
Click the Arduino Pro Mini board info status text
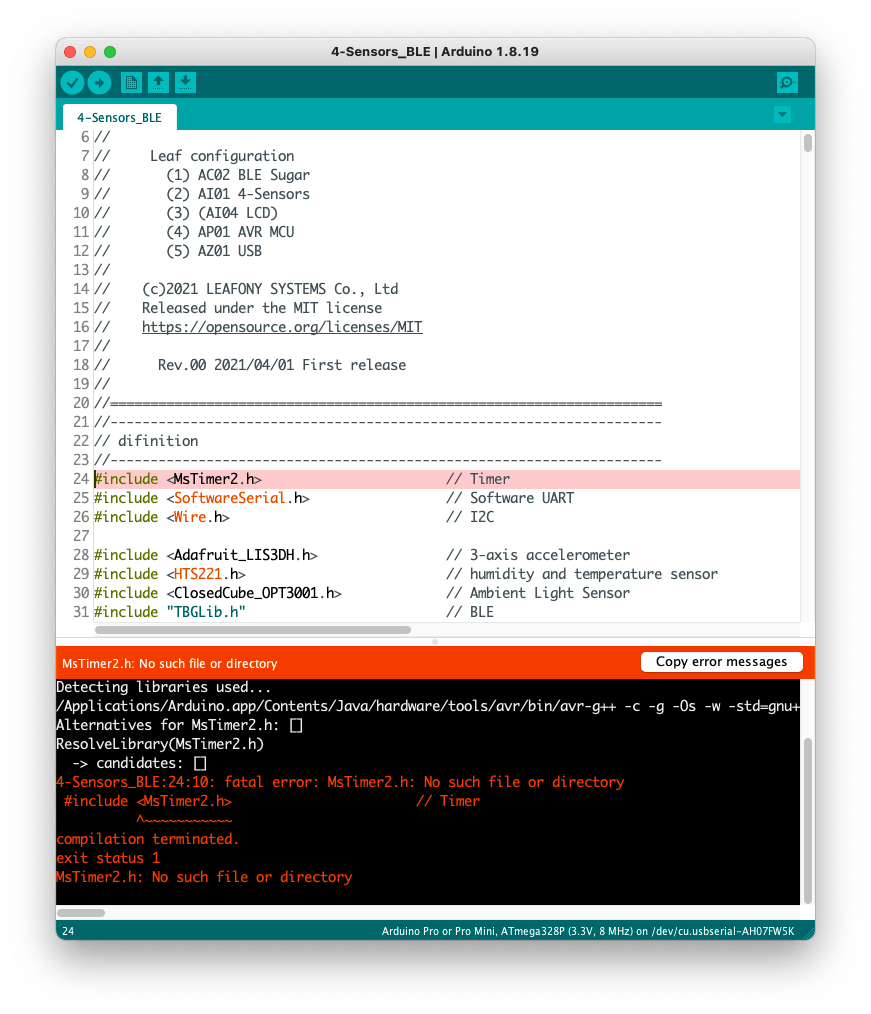coord(588,931)
